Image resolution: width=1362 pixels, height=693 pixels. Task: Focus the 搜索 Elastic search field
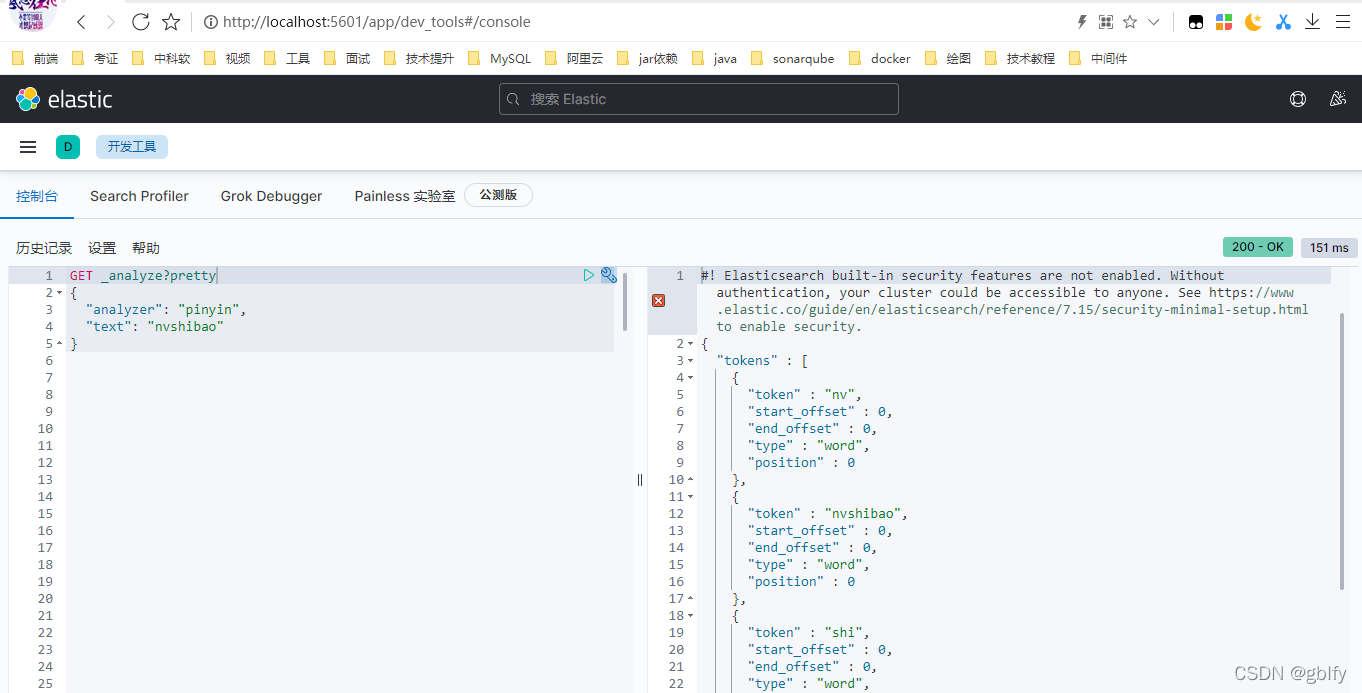coord(699,99)
